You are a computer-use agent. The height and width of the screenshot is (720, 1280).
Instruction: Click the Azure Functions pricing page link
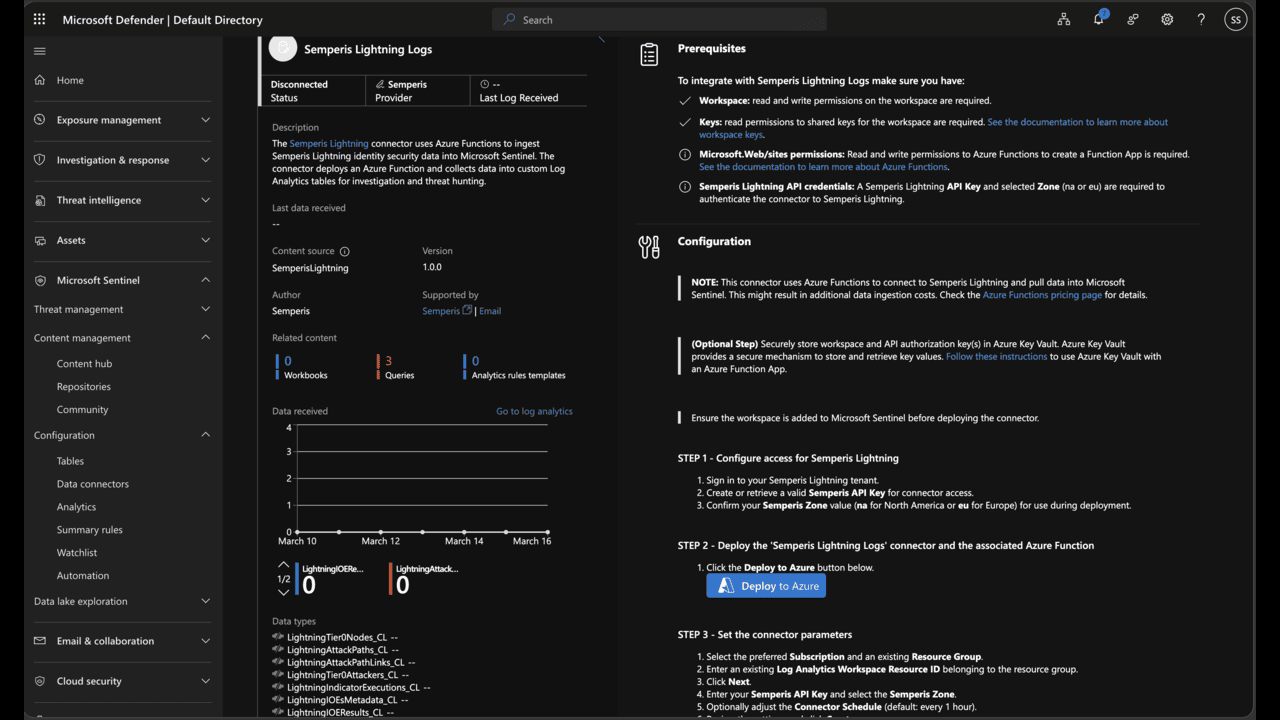click(x=1042, y=295)
